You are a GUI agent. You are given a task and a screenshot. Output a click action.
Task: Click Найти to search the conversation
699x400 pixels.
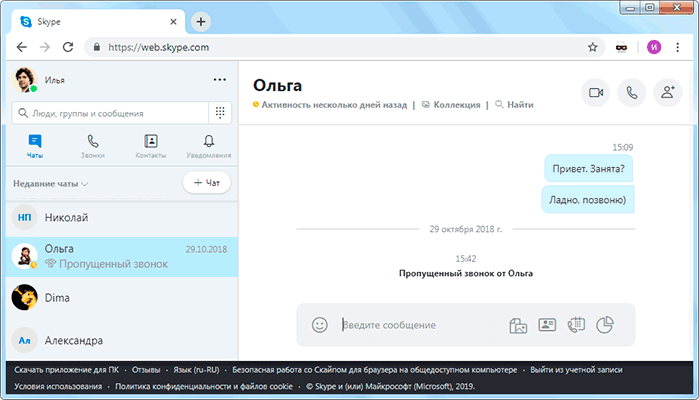coord(514,105)
